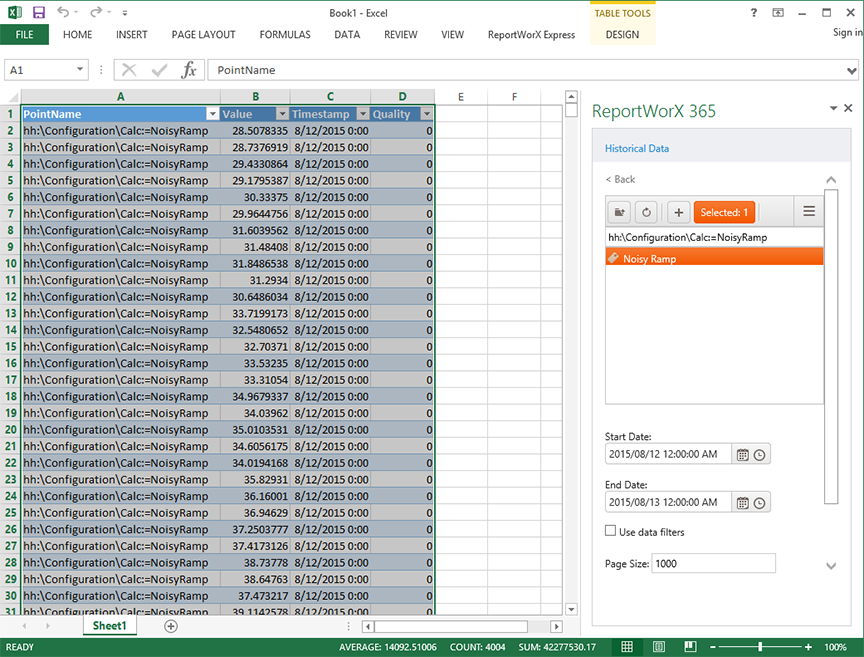Open the PointName column filter dropdown
The image size is (864, 657).
(212, 114)
